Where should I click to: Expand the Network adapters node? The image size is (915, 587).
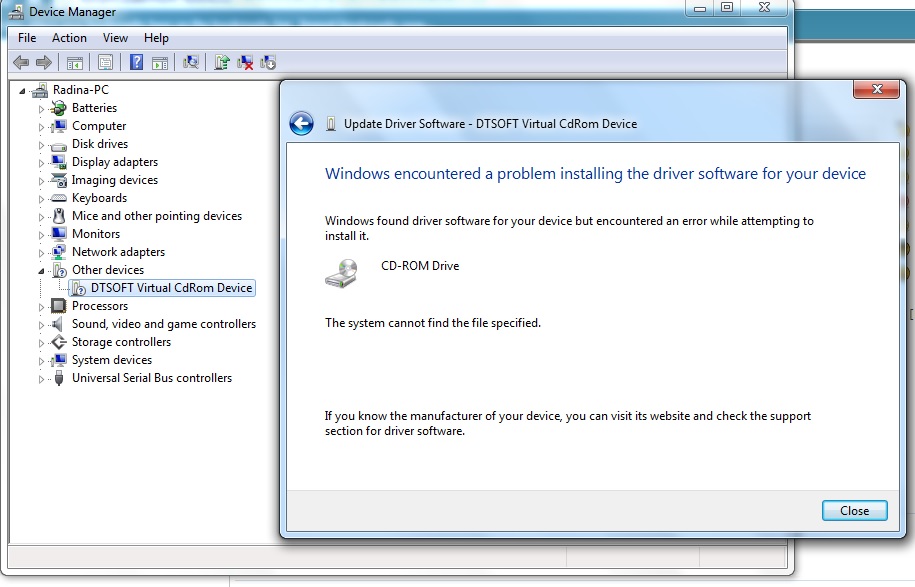(41, 253)
